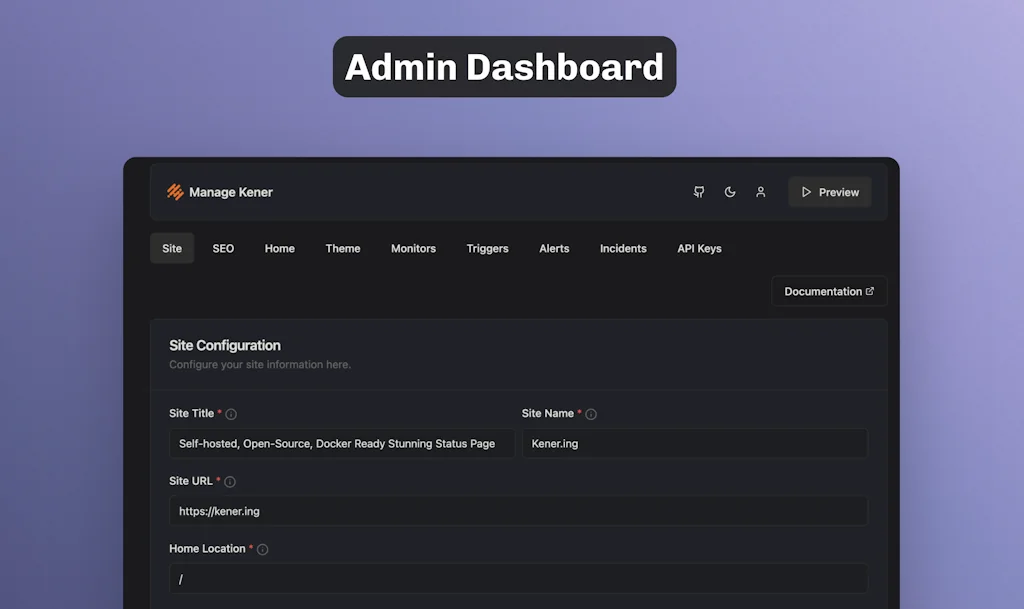This screenshot has height=609, width=1024.
Task: Open the user account icon
Action: [x=760, y=192]
